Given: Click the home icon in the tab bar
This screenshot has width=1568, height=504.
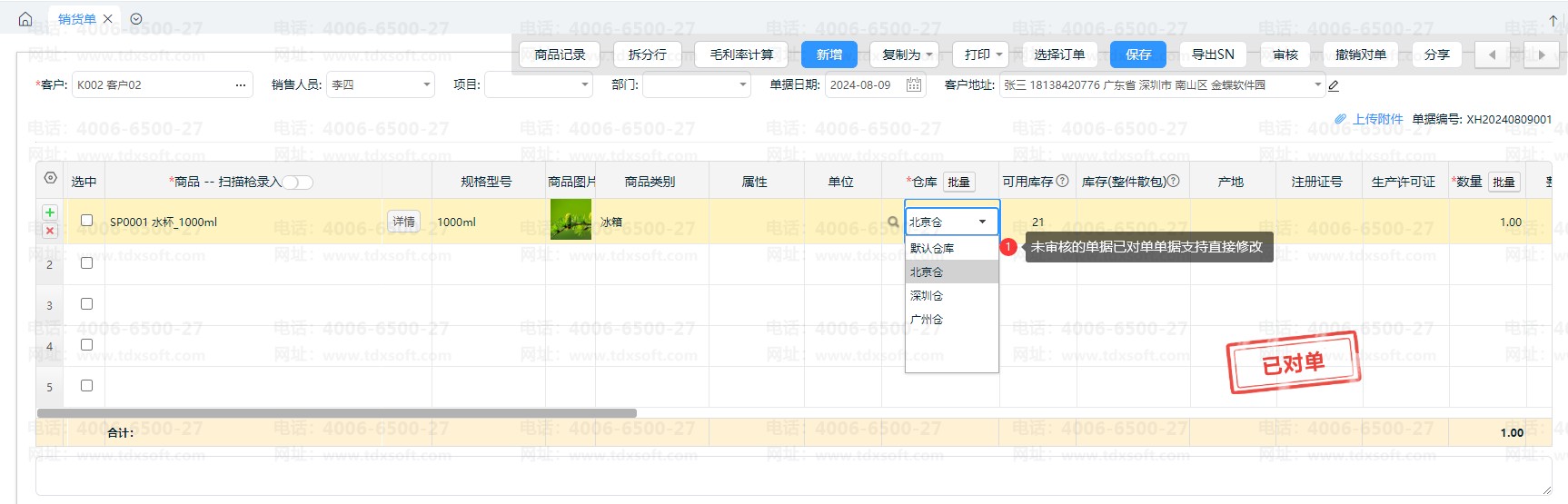Looking at the screenshot, I should 25,19.
